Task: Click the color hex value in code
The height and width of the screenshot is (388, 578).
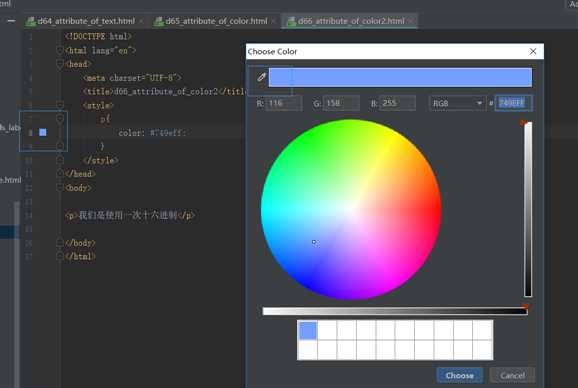Action: pyautogui.click(x=168, y=133)
